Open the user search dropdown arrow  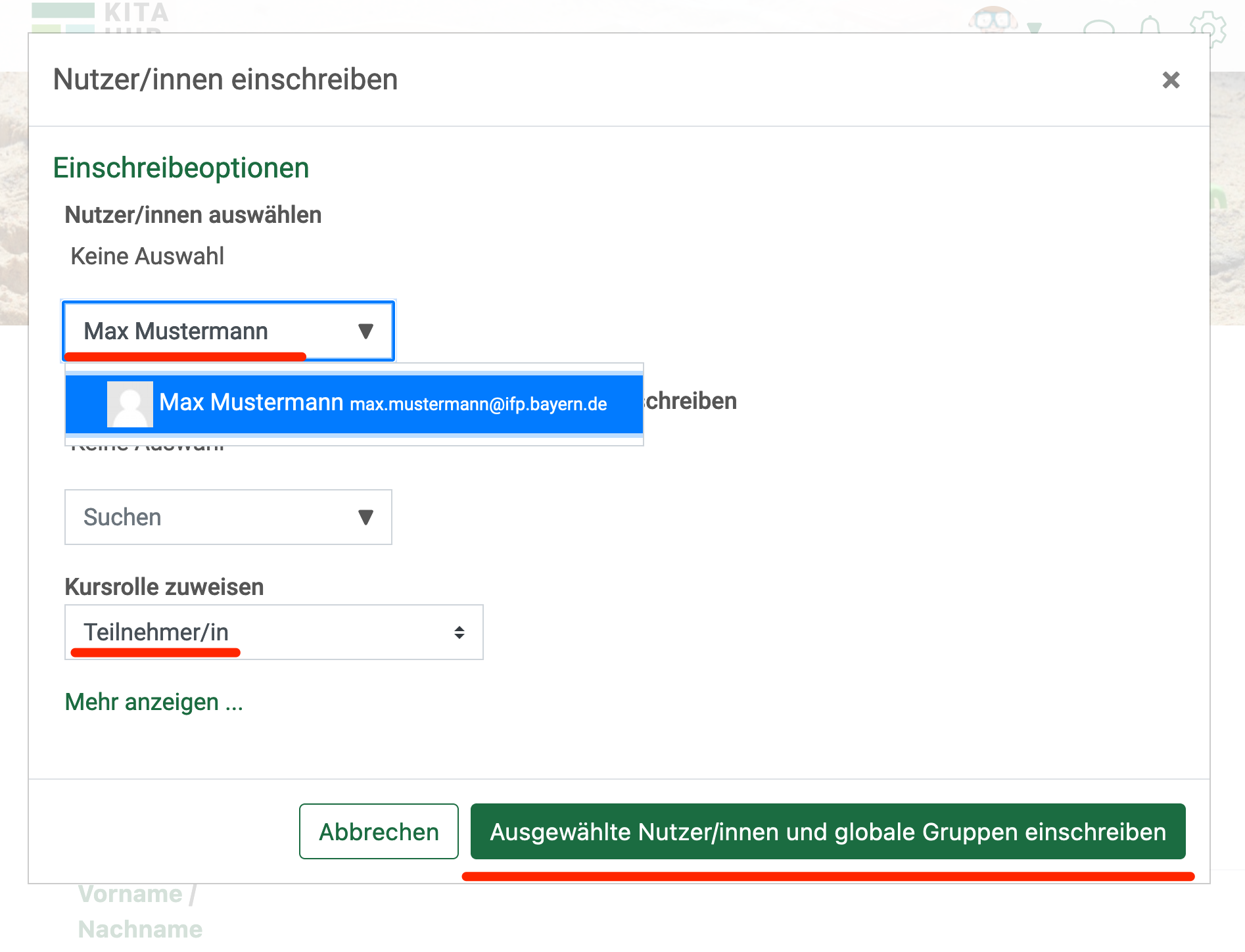366,331
